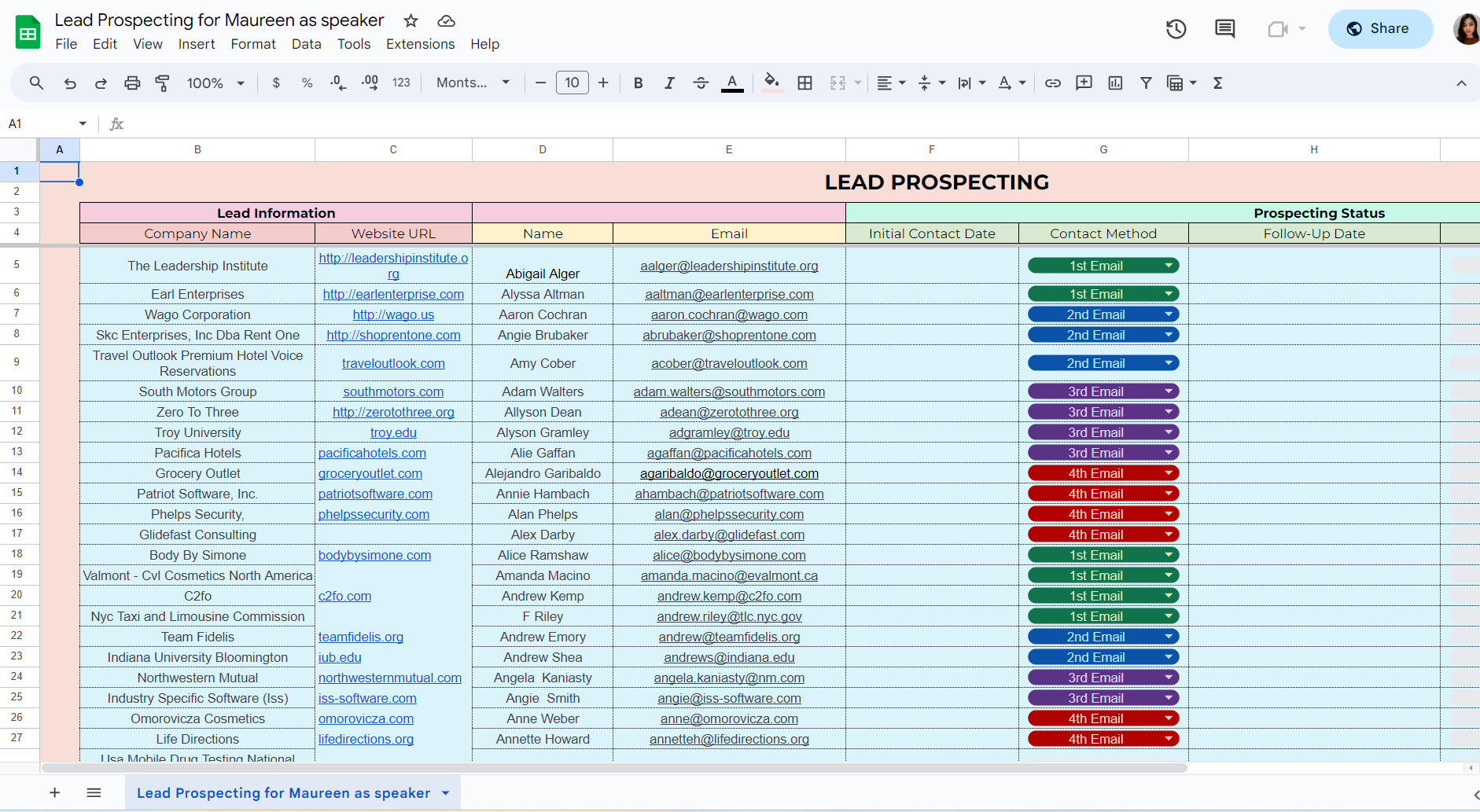This screenshot has width=1480, height=812.
Task: Click font size input field
Action: [x=572, y=83]
